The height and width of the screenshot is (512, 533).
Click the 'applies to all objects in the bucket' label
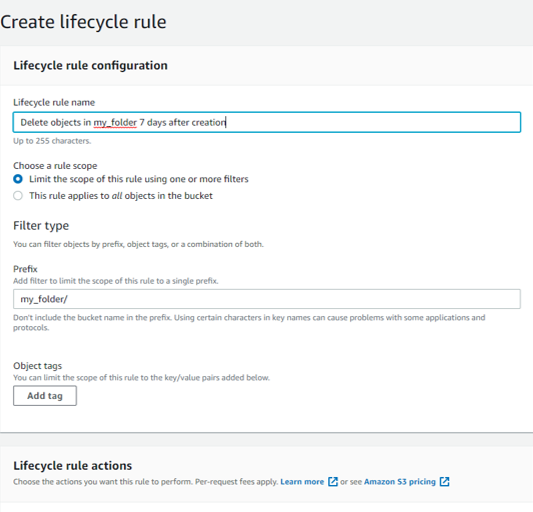point(121,196)
